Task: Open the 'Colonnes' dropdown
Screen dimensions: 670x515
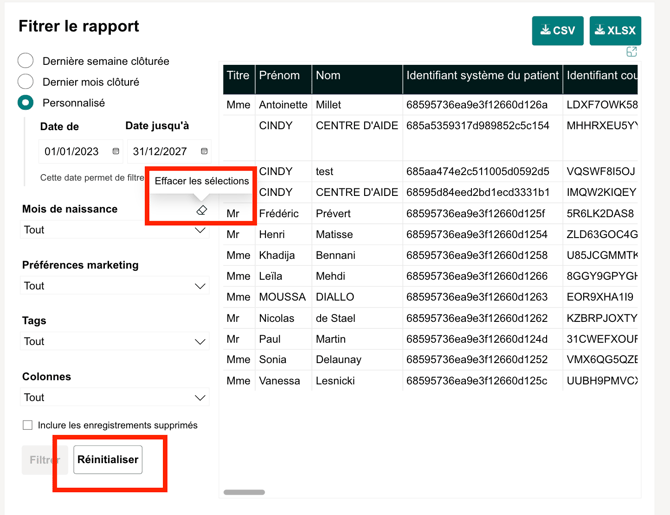Action: (x=114, y=398)
